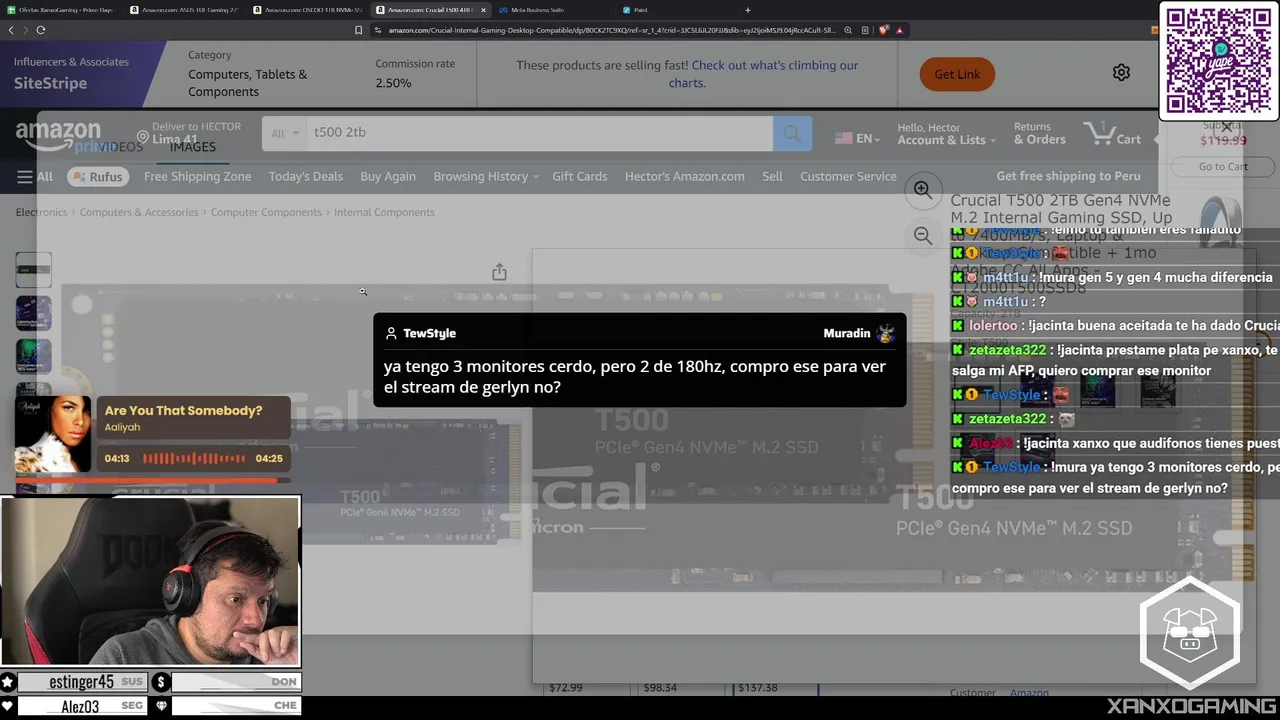Click the Computer Components breadcrumb

tap(266, 212)
